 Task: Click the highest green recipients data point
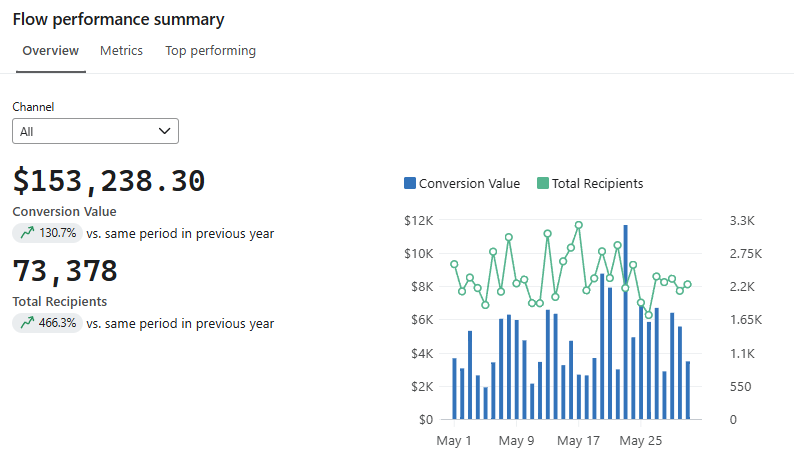[x=579, y=225]
